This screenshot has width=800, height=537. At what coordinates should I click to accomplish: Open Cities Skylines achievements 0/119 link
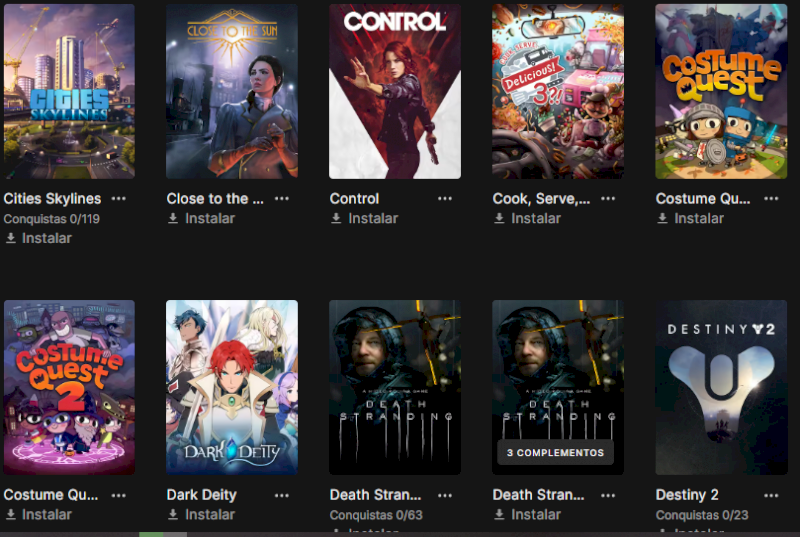pos(52,219)
